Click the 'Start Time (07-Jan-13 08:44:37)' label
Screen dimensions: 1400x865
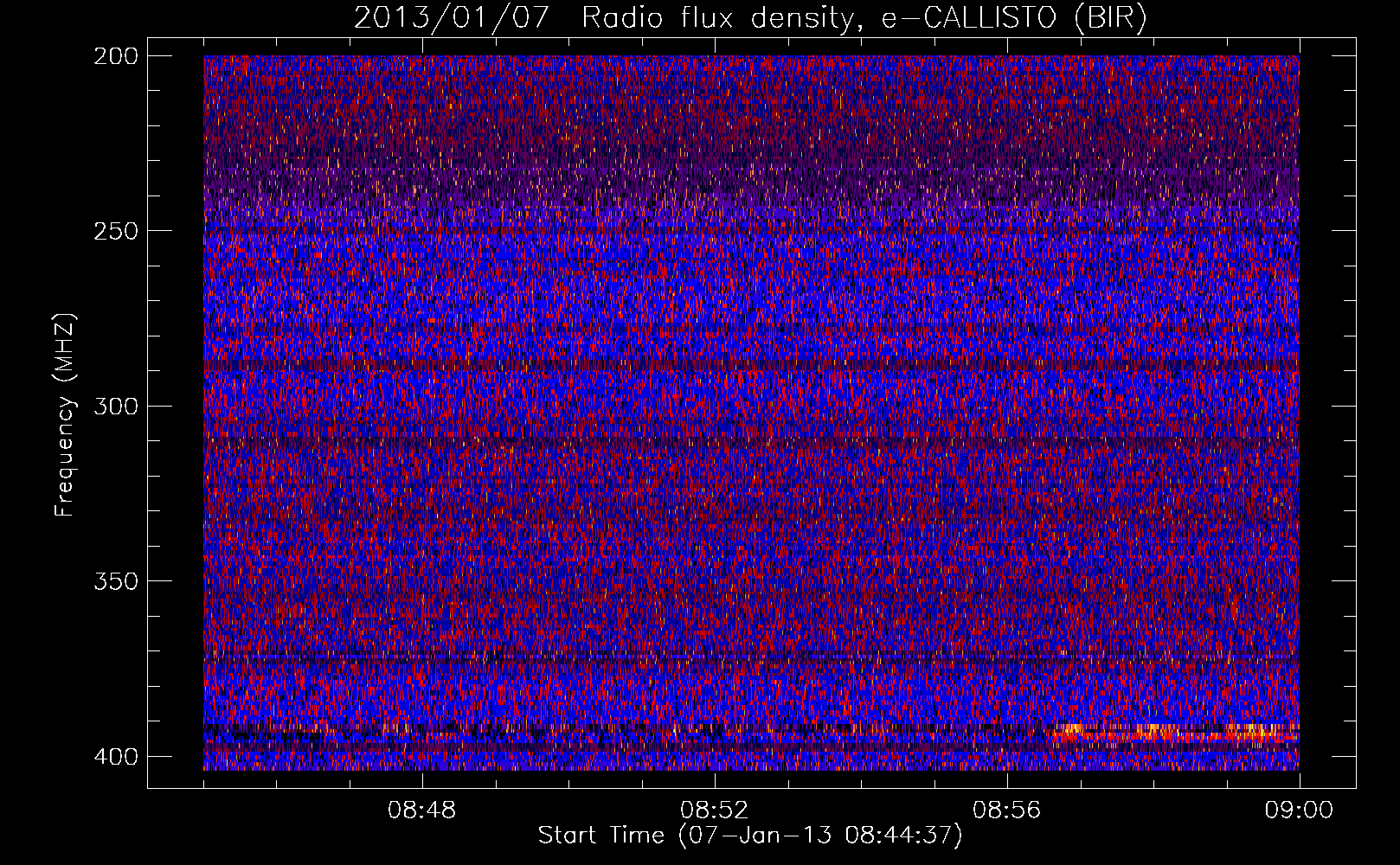(750, 836)
